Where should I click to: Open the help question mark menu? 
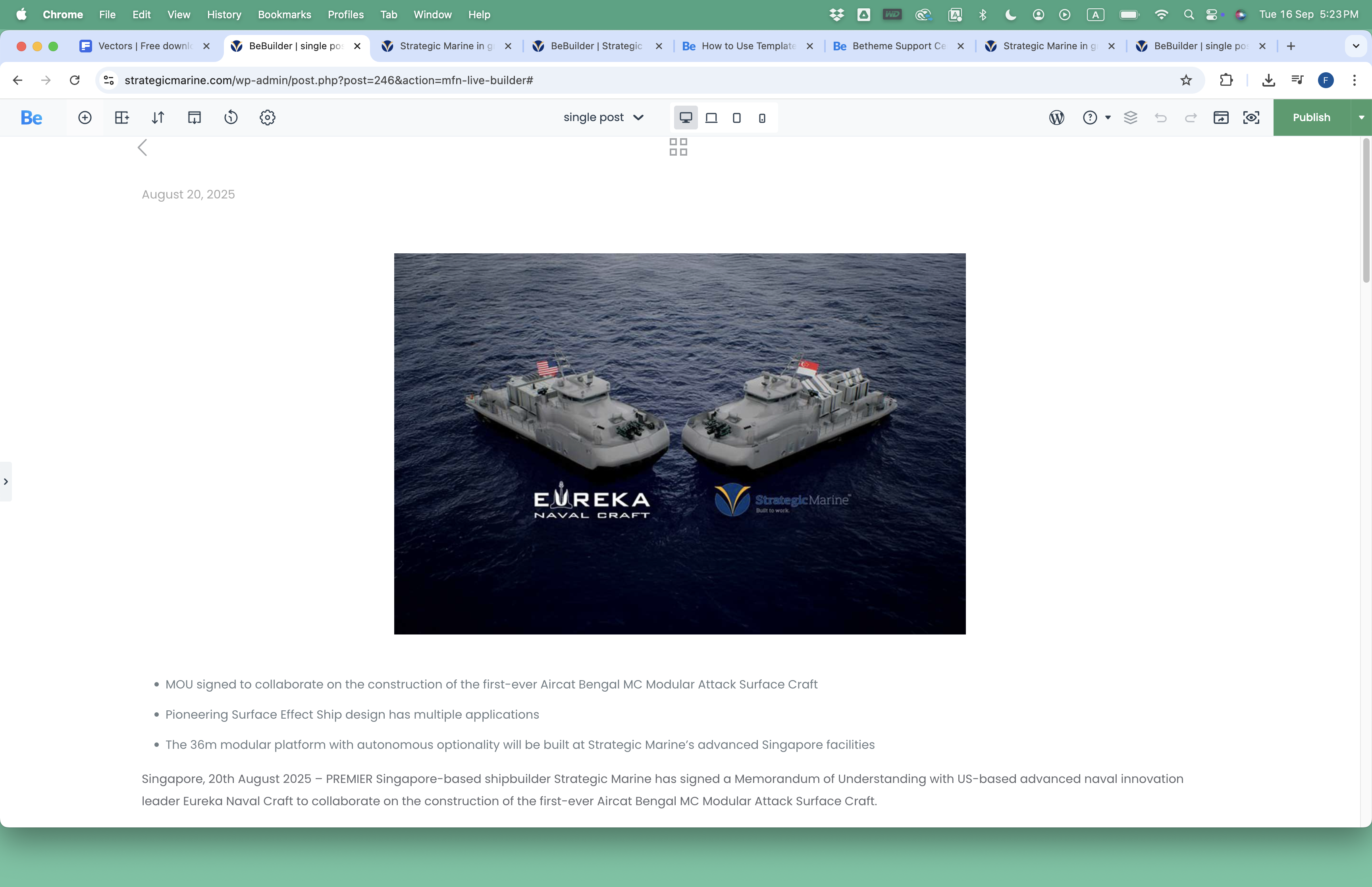coord(1096,118)
